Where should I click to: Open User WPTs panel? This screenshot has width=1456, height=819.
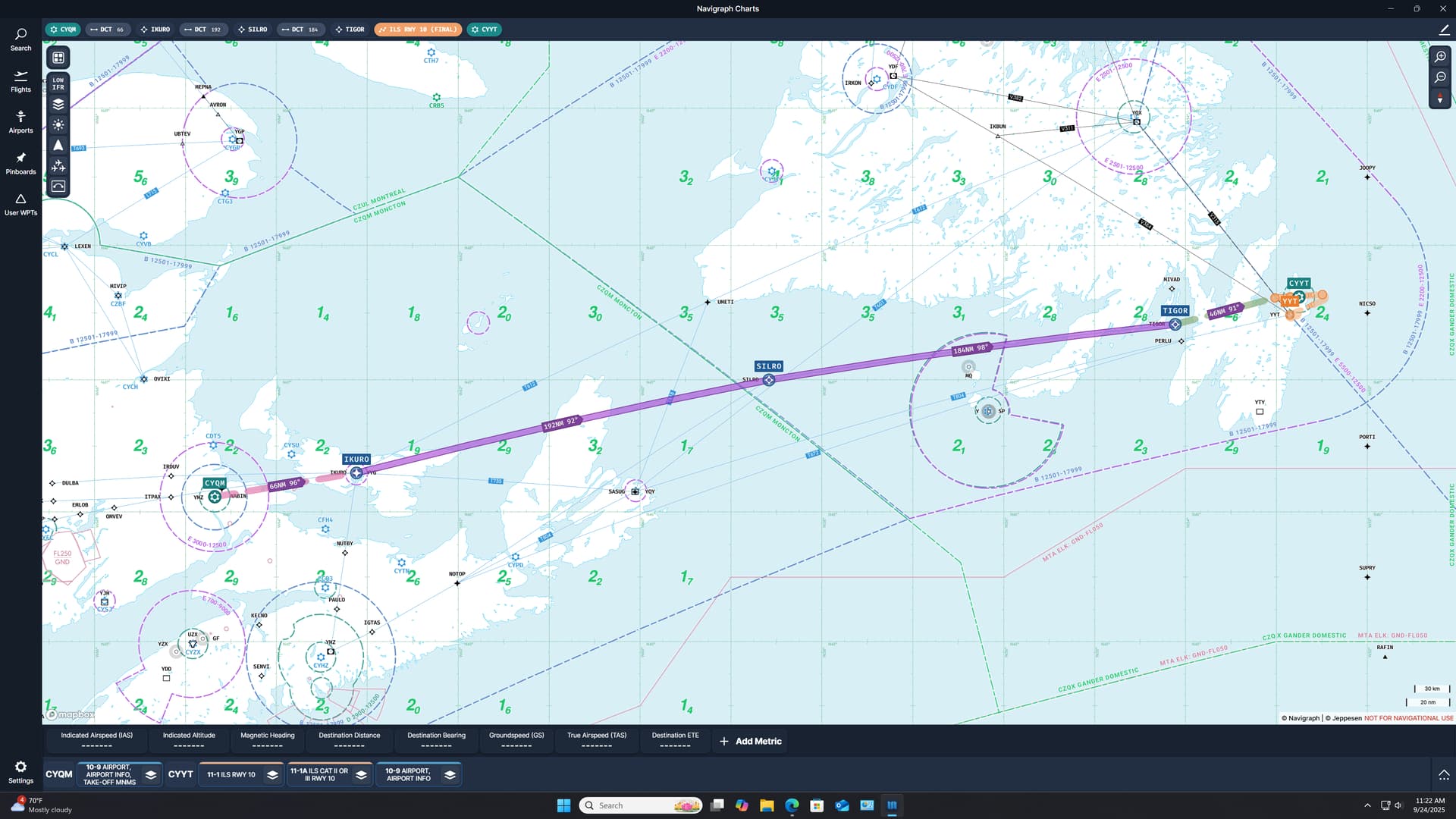[20, 204]
